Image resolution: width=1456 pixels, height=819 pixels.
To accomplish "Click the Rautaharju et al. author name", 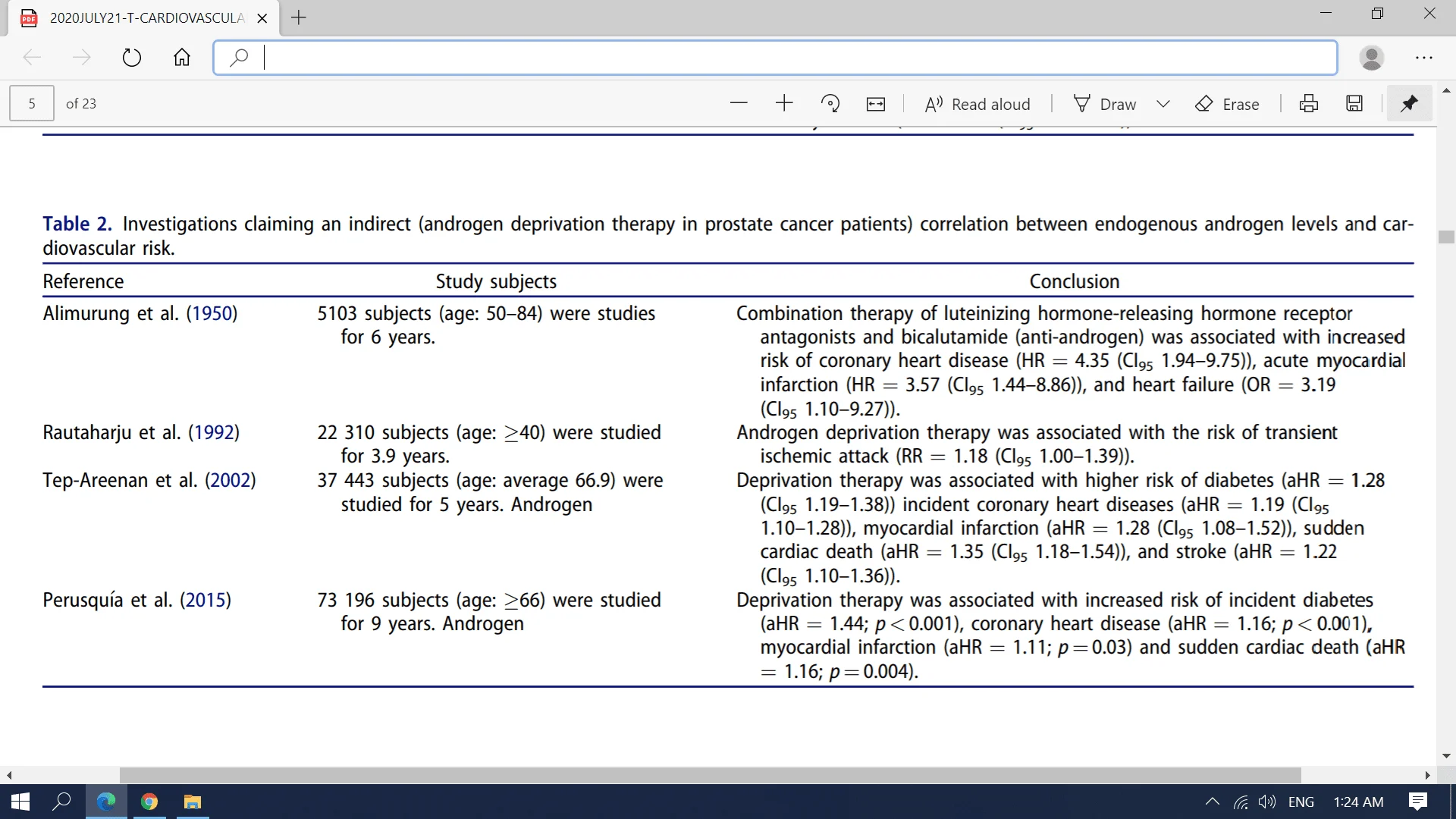I will click(111, 432).
